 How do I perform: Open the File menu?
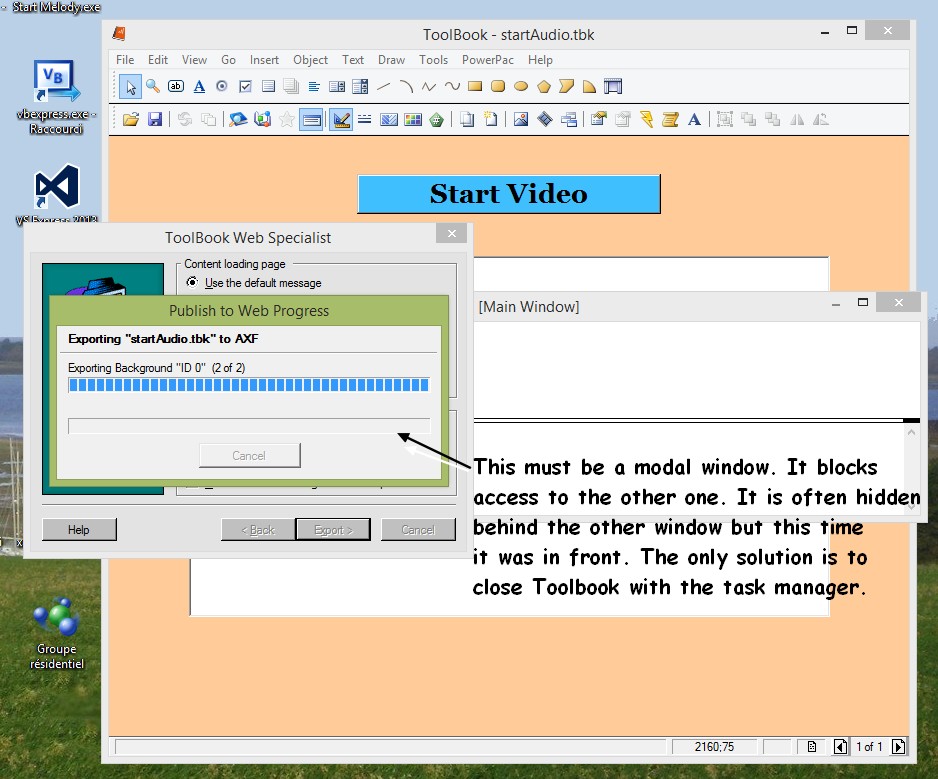[x=125, y=60]
